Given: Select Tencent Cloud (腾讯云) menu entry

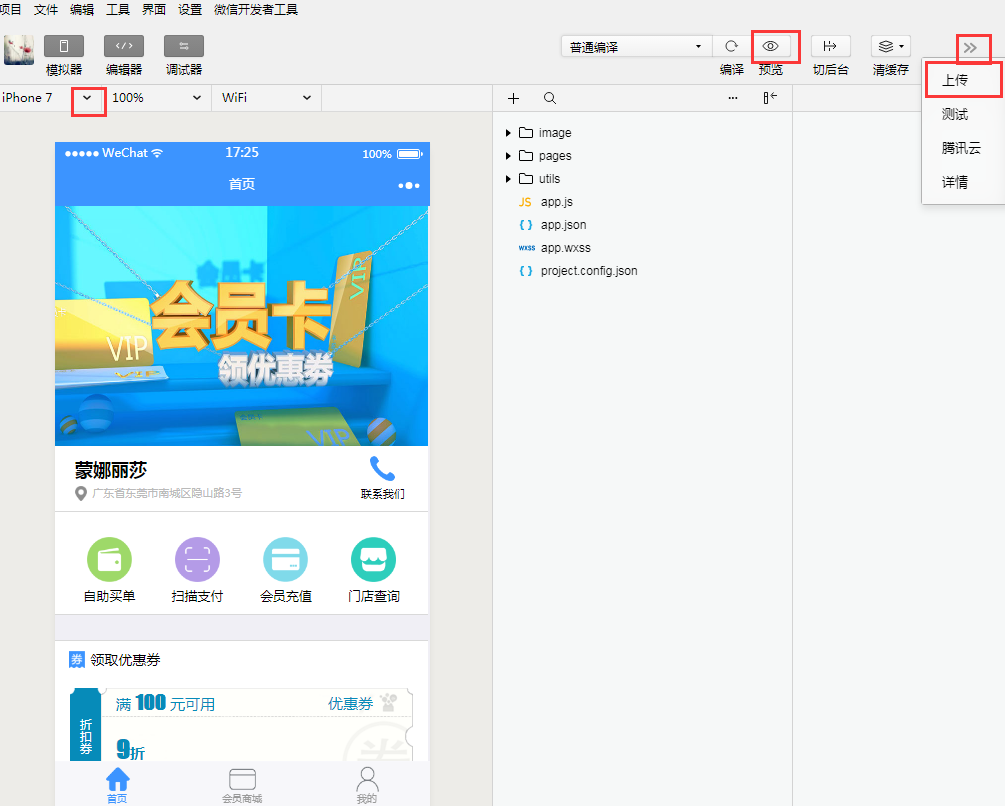Looking at the screenshot, I should pyautogui.click(x=963, y=148).
